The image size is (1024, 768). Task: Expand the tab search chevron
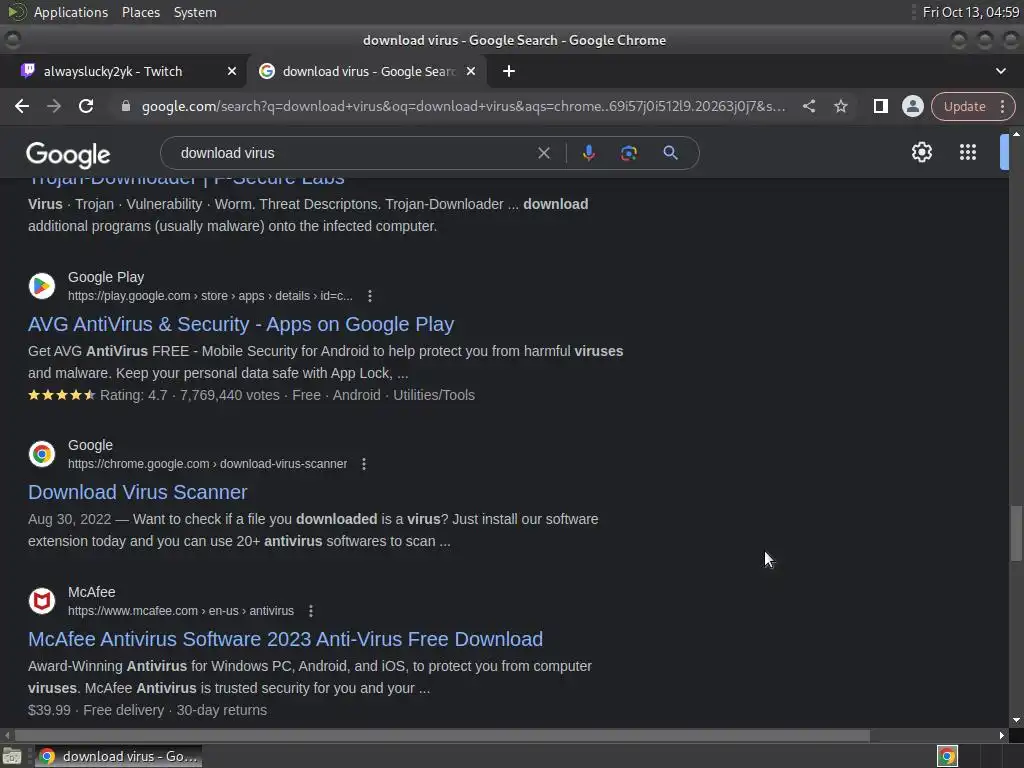(1000, 71)
